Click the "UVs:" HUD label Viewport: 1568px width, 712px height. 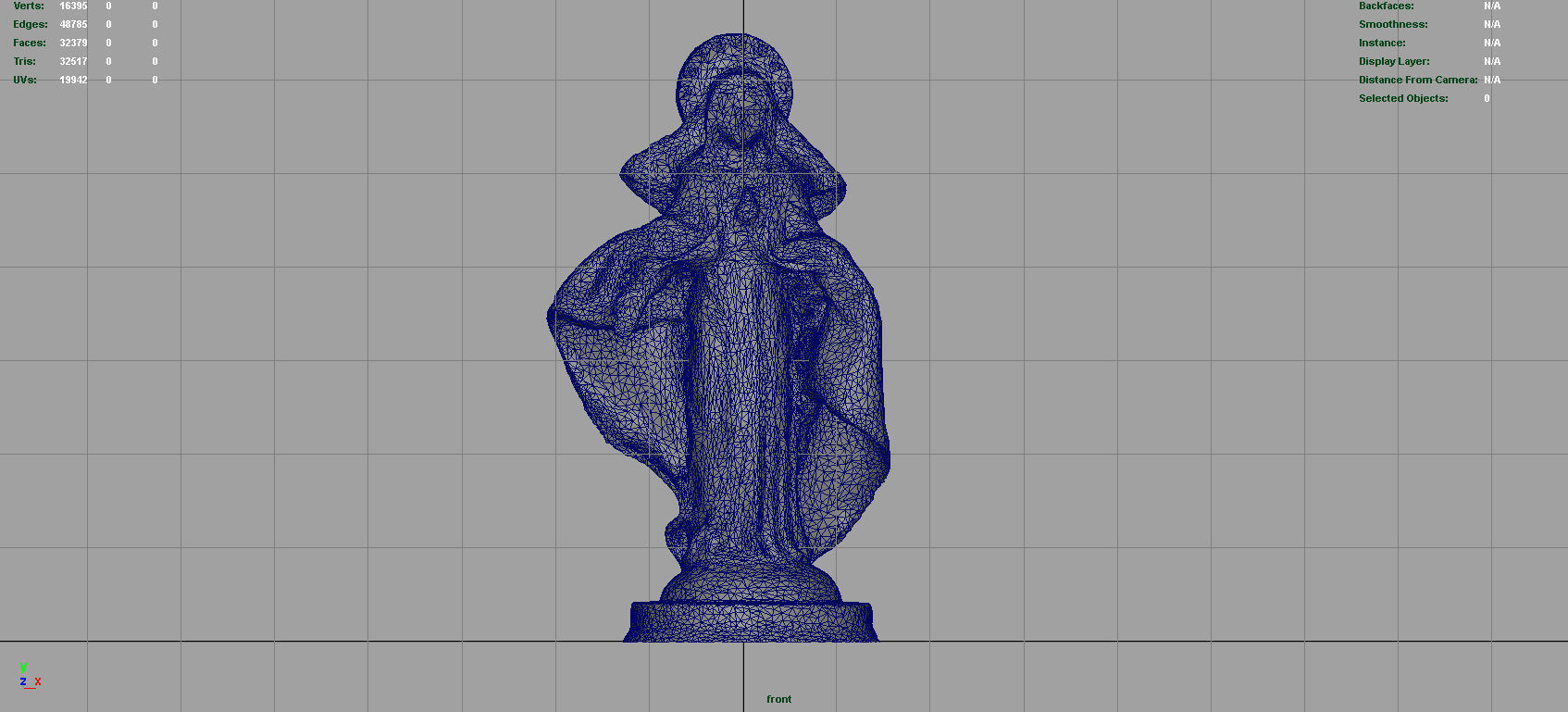click(25, 80)
